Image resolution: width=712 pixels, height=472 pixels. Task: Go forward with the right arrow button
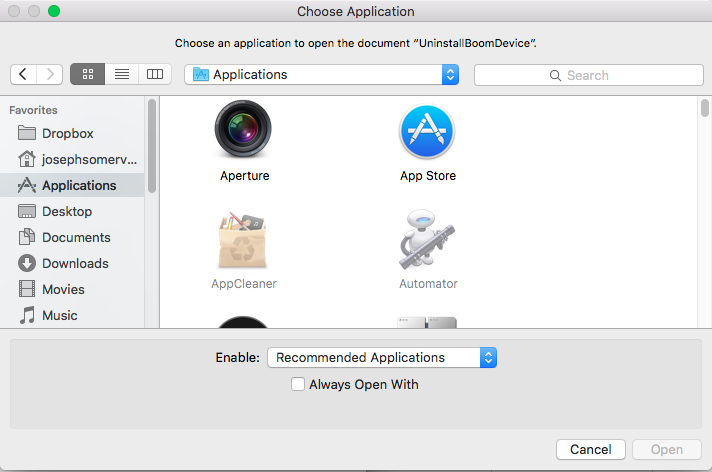pyautogui.click(x=49, y=74)
